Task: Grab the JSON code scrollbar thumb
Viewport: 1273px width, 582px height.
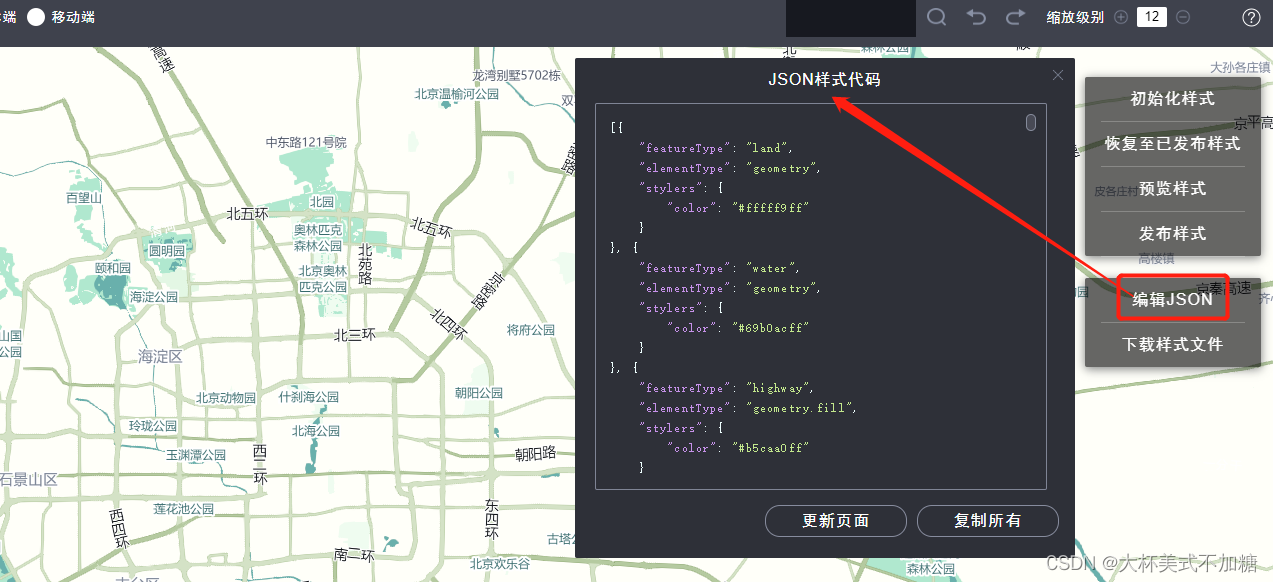Action: pyautogui.click(x=1031, y=123)
